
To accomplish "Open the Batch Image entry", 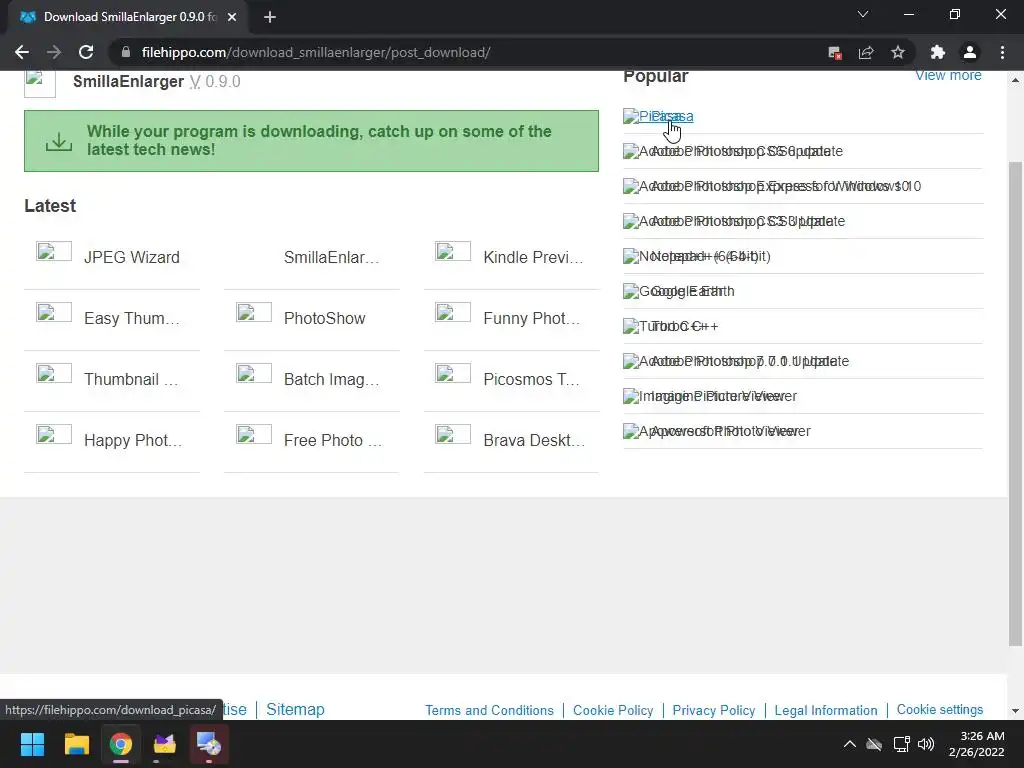I will click(x=332, y=379).
